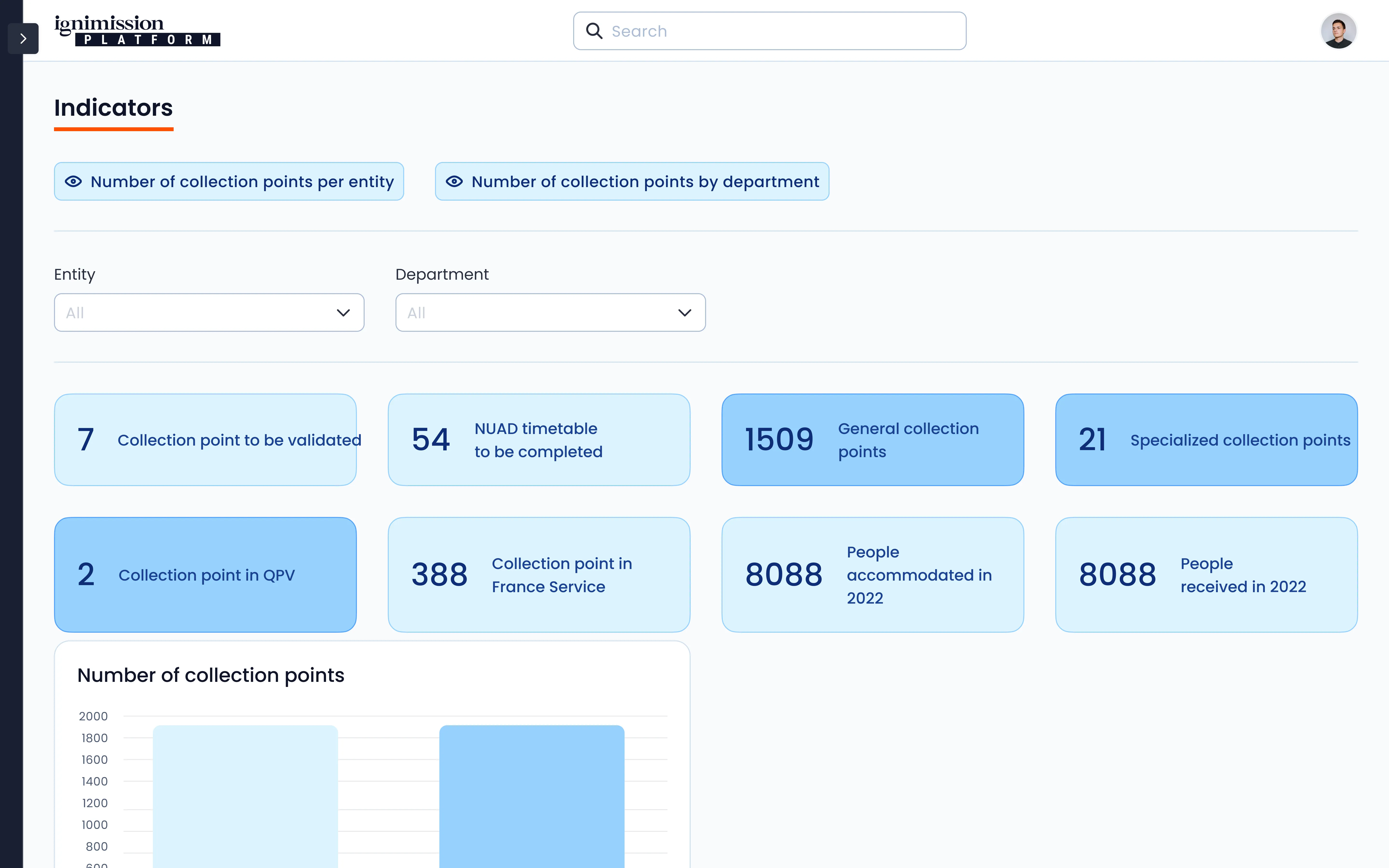
Task: Click the Department dropdown chevron arrow
Action: pos(685,313)
